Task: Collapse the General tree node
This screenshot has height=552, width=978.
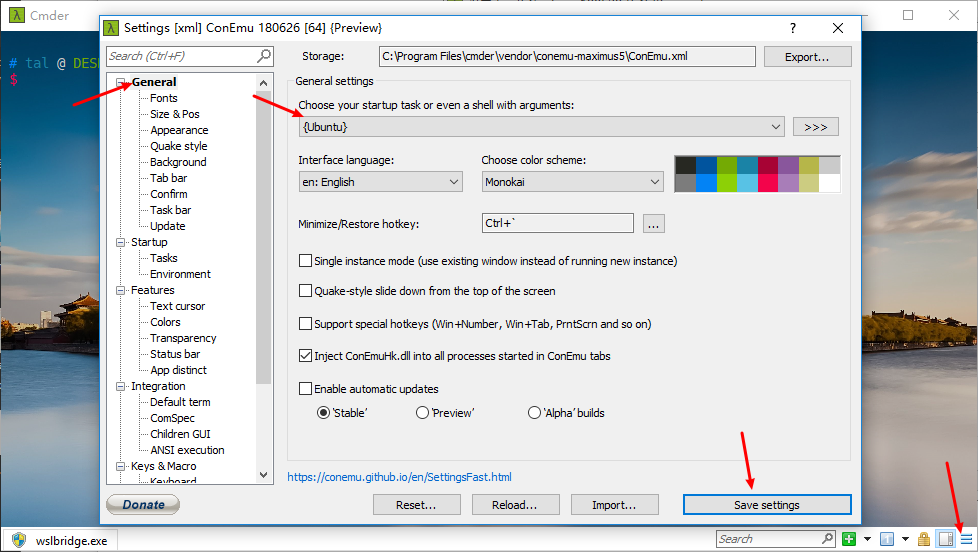Action: 121,82
